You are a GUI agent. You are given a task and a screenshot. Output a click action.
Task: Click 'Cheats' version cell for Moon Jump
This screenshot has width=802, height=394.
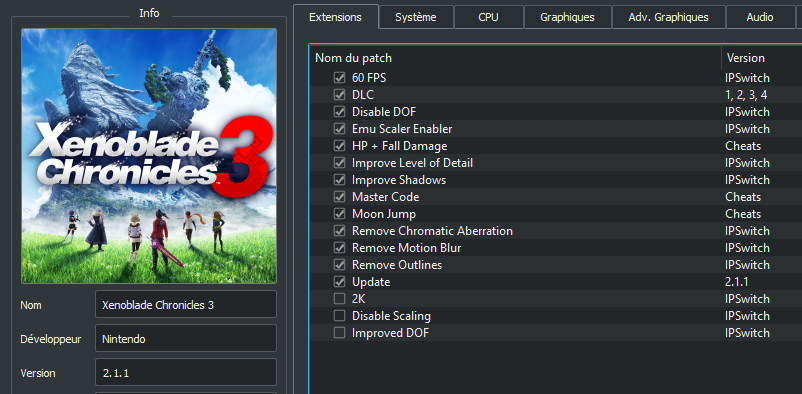coord(743,214)
